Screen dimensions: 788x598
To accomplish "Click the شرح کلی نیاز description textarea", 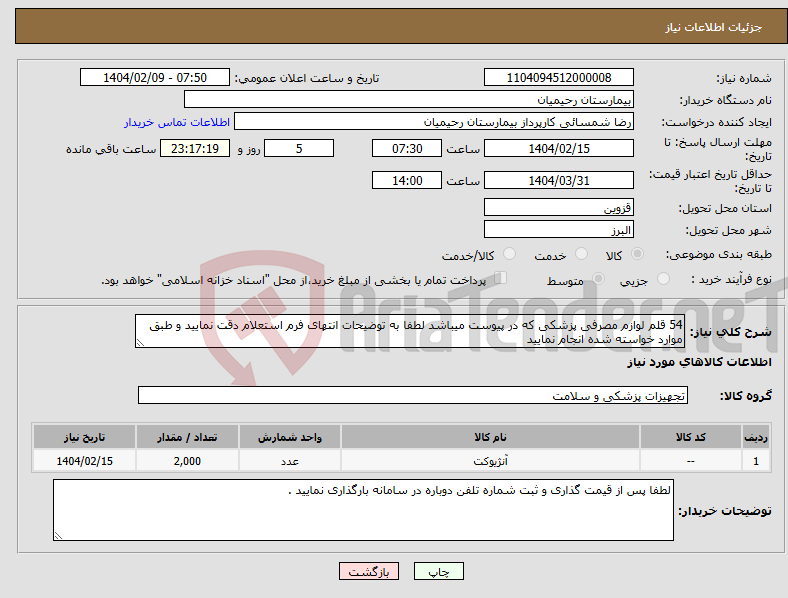I will coord(410,331).
